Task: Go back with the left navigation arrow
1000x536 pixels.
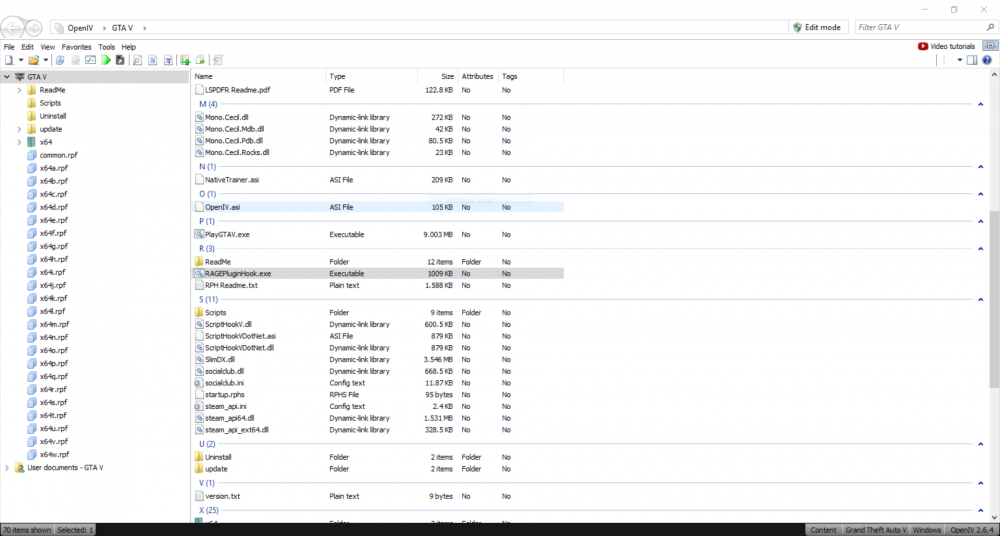Action: [x=14, y=27]
